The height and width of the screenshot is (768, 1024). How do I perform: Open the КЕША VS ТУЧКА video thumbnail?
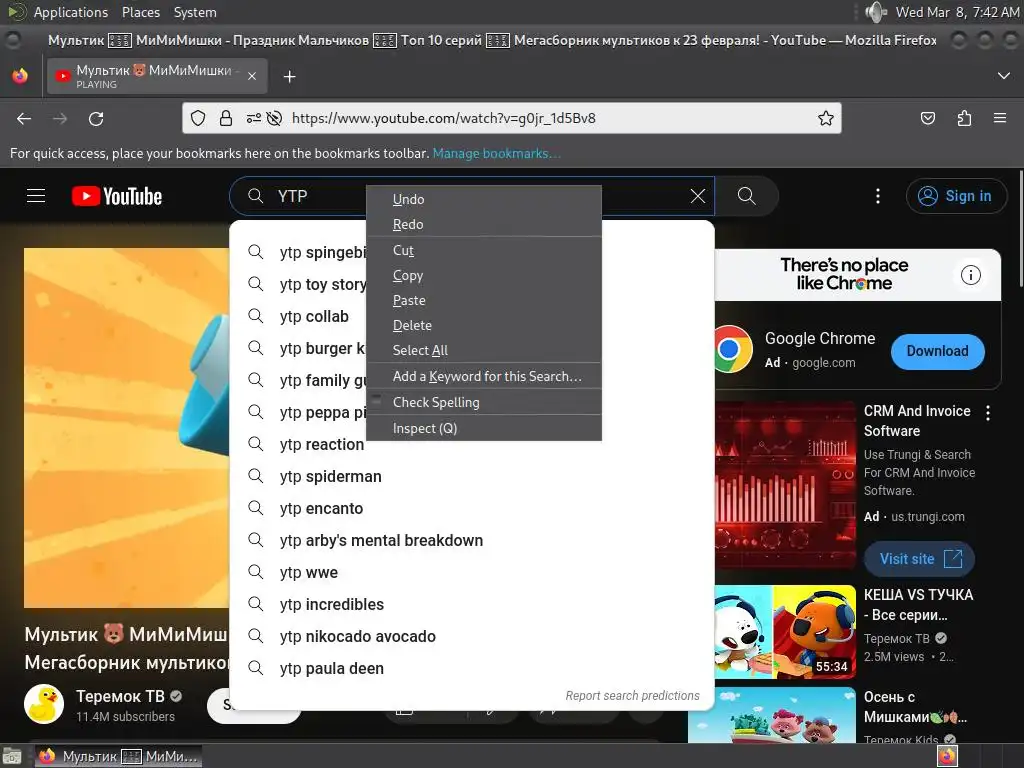point(785,632)
